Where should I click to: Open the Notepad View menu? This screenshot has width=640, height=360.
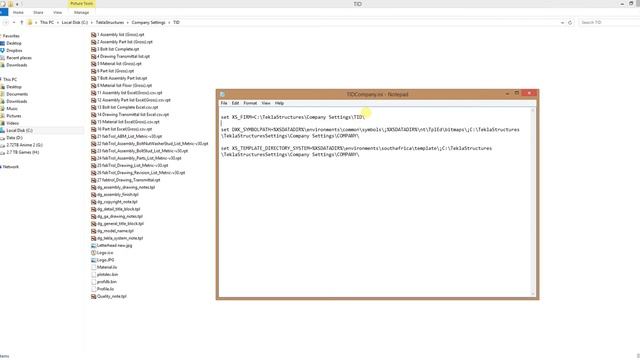pos(266,103)
